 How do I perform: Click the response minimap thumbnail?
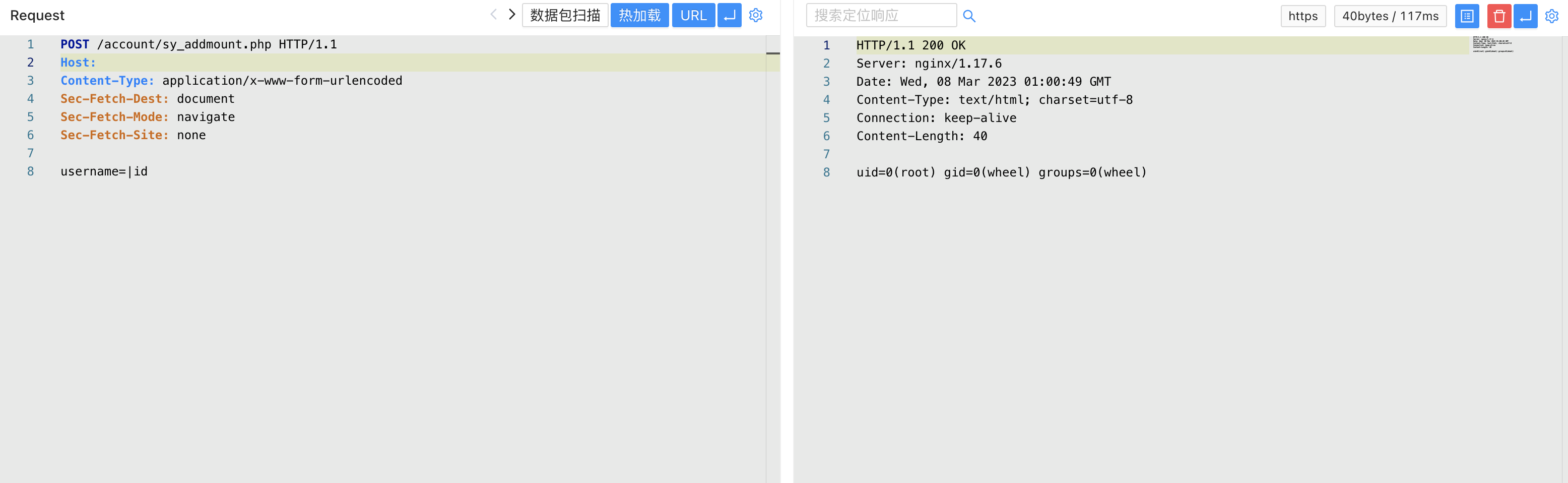(x=1492, y=44)
